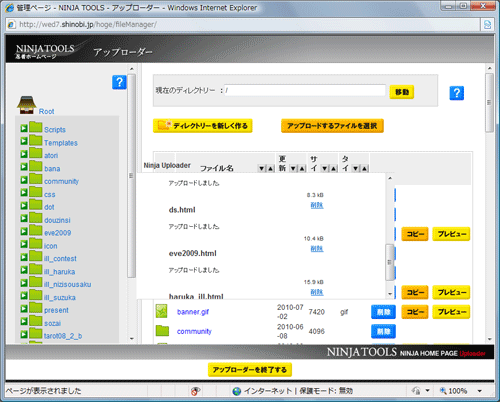Click the Internet zone globe in status bar
Viewport: 500px width, 402px height.
click(237, 391)
